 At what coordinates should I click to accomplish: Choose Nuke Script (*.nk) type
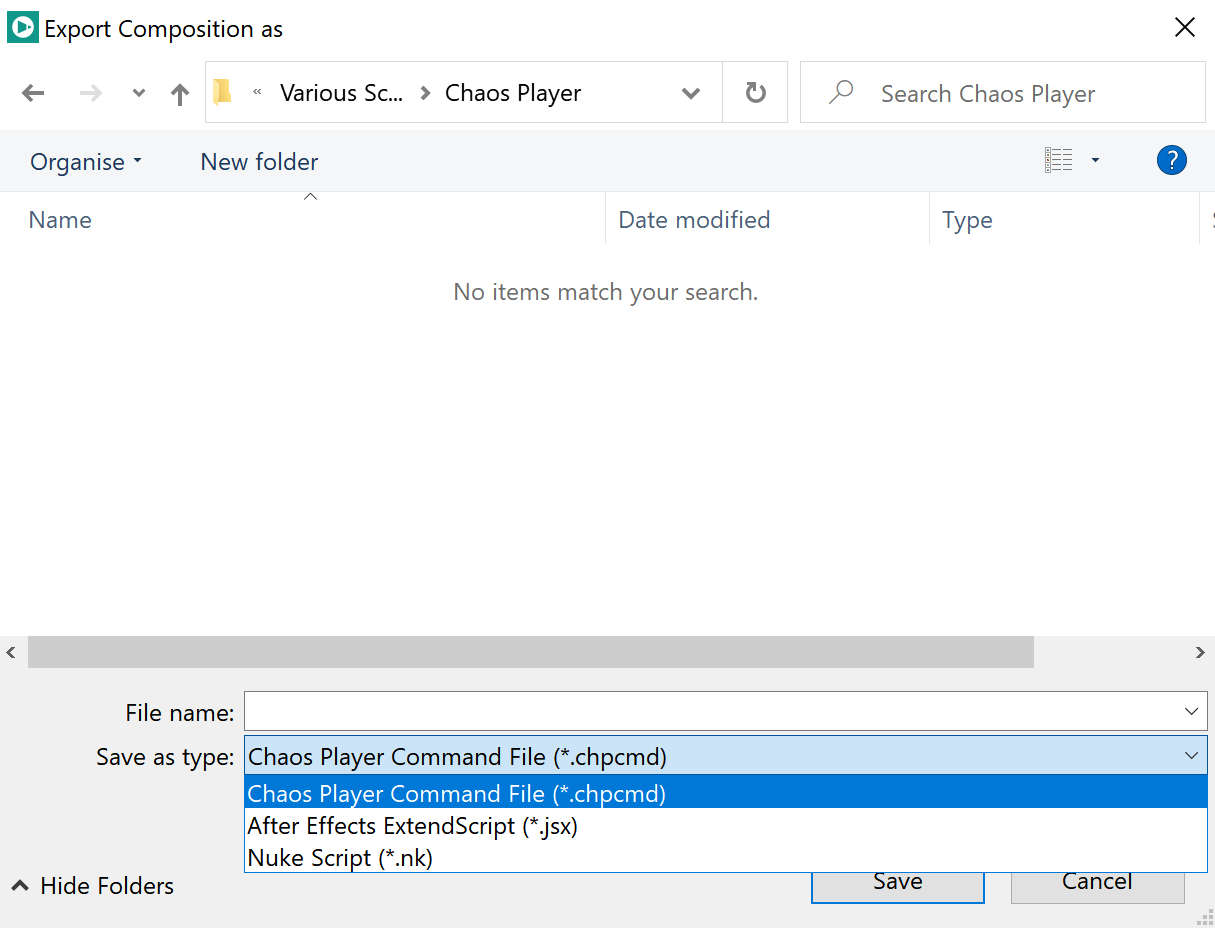(x=726, y=858)
